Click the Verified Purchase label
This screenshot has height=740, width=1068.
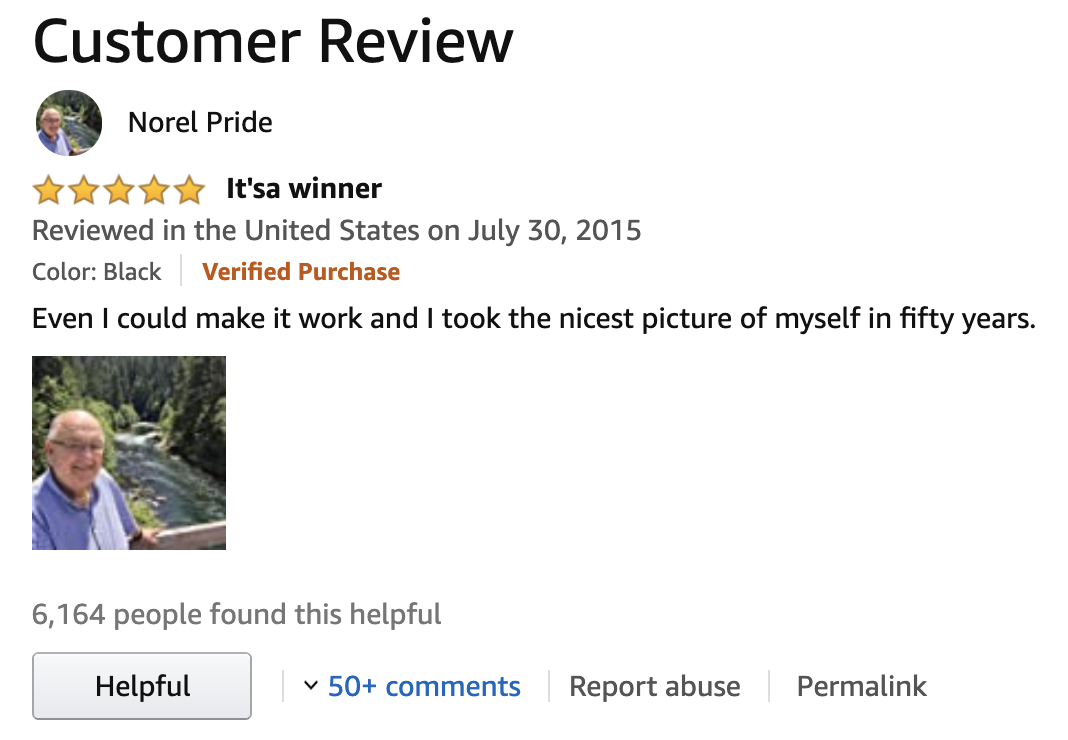click(x=301, y=272)
